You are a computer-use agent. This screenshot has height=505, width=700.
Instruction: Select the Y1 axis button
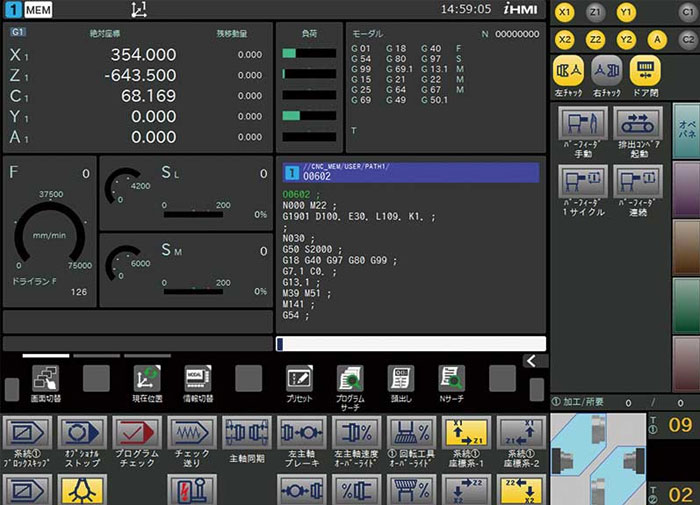pyautogui.click(x=626, y=12)
